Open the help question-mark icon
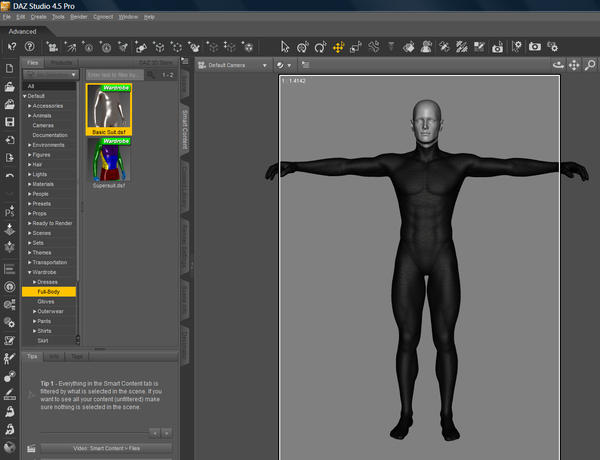Viewport: 600px width, 460px height. [29, 47]
